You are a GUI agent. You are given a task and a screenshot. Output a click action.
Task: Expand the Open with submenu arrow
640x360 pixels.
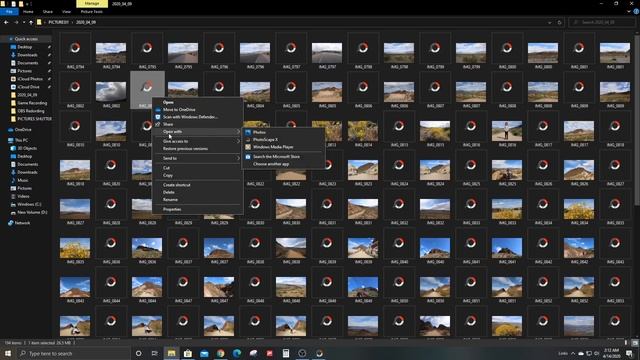pyautogui.click(x=238, y=131)
